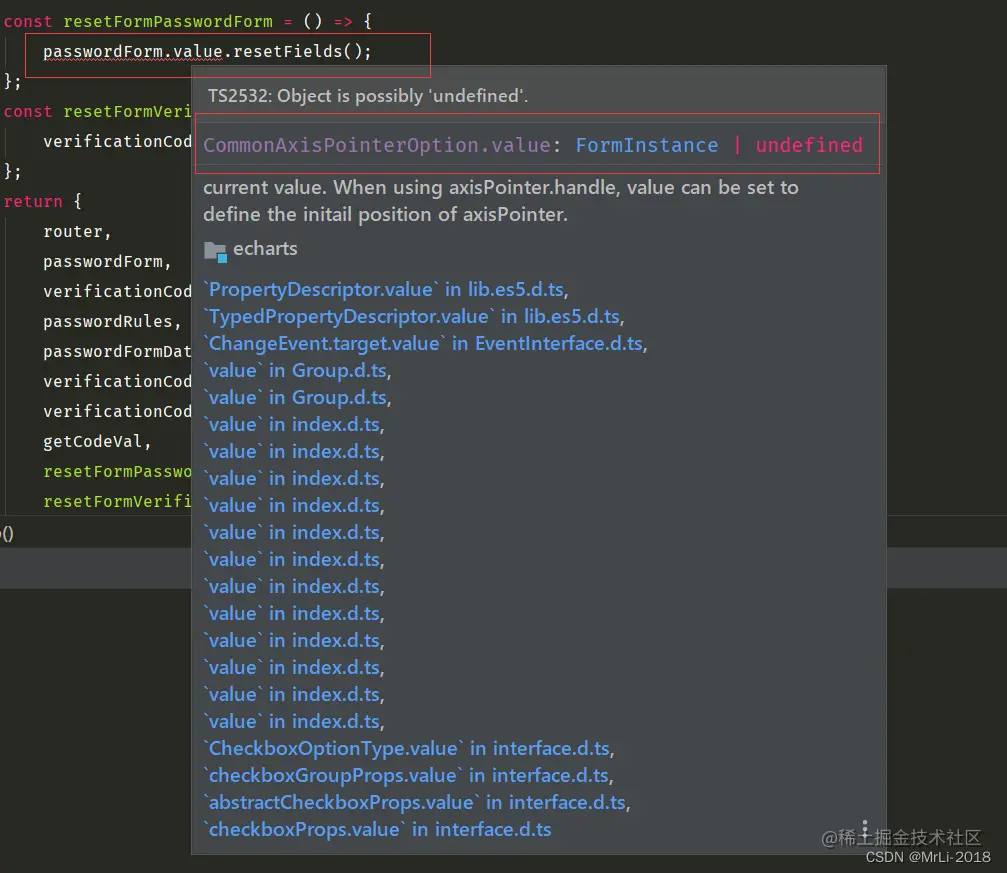Image resolution: width=1007 pixels, height=873 pixels.
Task: Click the FormInstance type in tooltip
Action: tap(646, 145)
